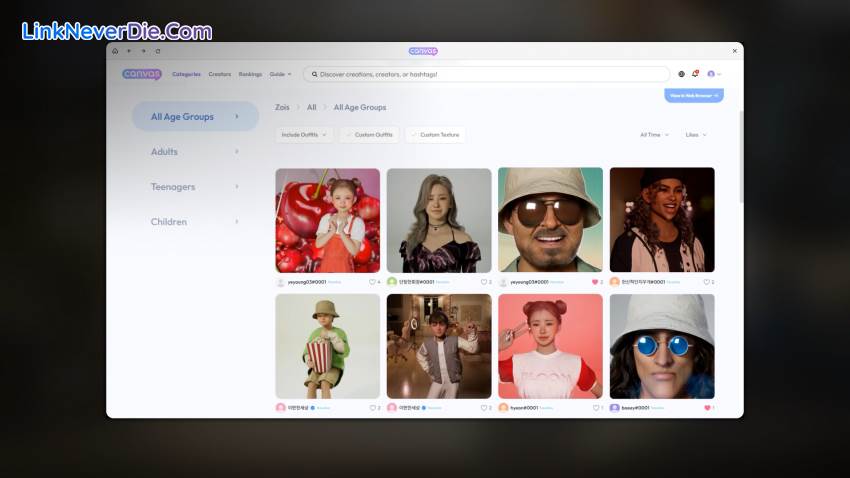Click the Canvas logo in the header
Screen dimensions: 850x478
click(x=141, y=74)
